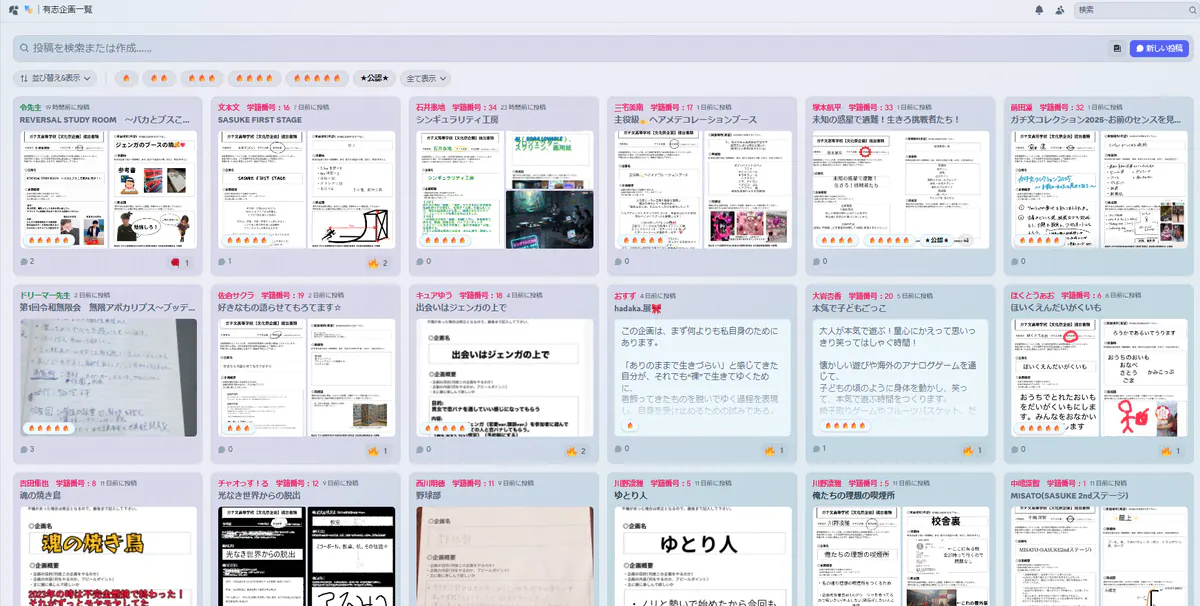
Task: Open comments on SASUKE FIRST STAGE card
Action: pos(226,262)
